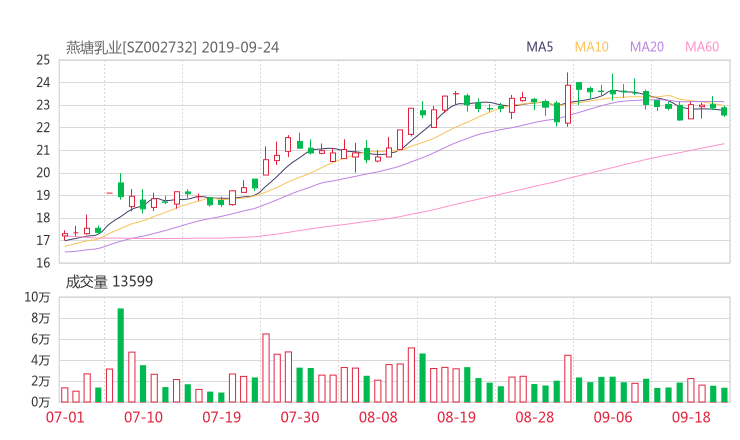This screenshot has height=440, width=740.
Task: Click the 17 price axis label
Action: [x=43, y=240]
